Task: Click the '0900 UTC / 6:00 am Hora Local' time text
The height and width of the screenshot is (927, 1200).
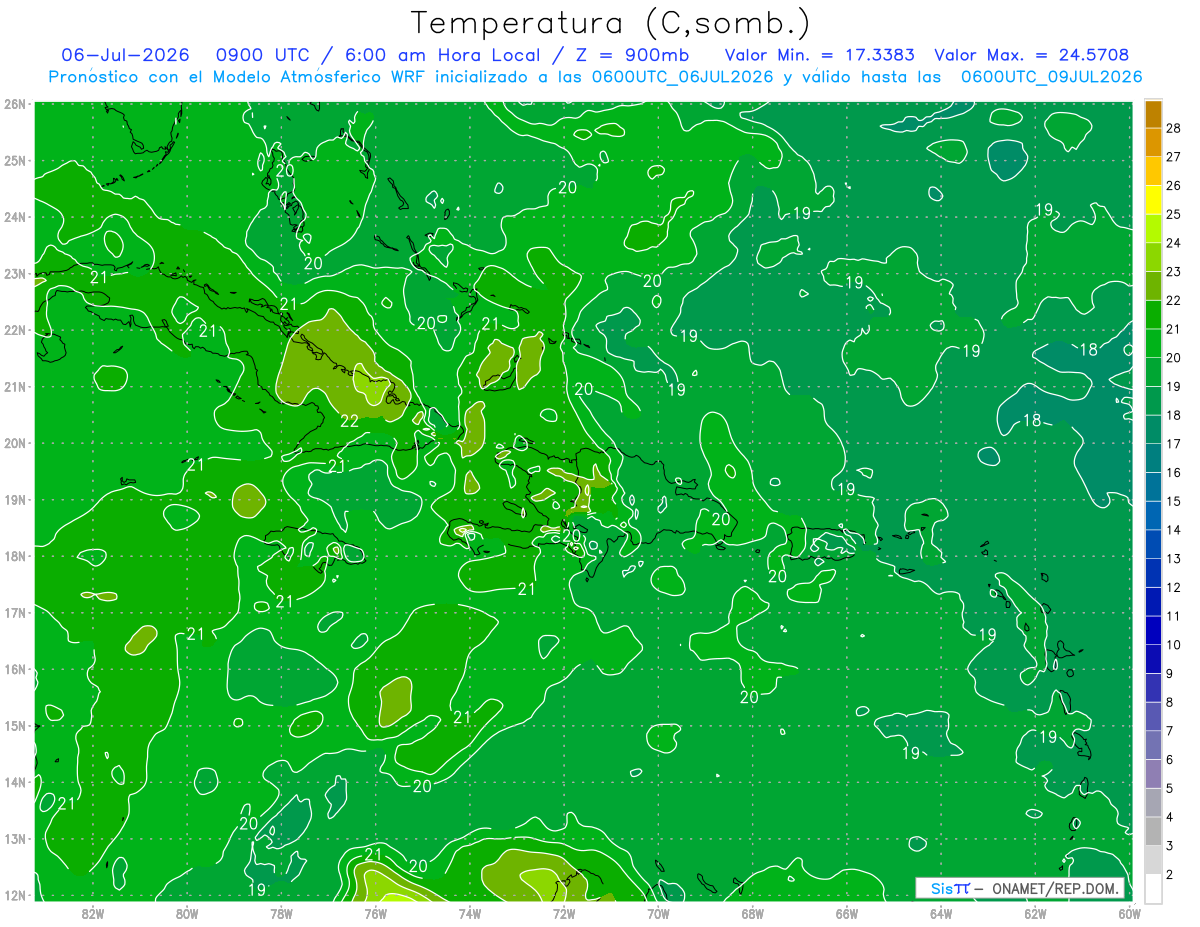Action: 378,55
